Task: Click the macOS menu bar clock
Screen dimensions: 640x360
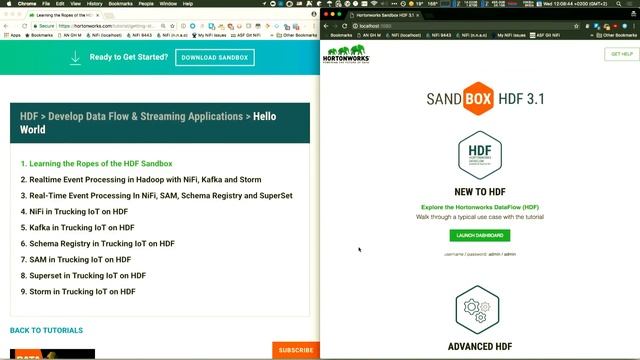Action: click(x=577, y=4)
